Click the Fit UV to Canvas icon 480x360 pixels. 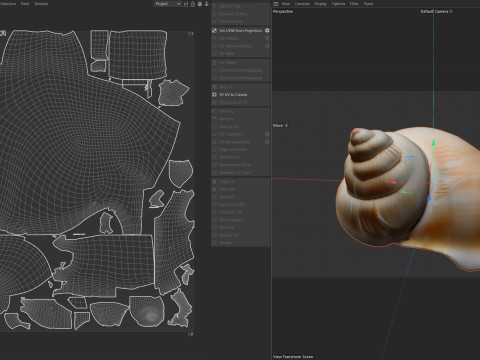tap(214, 94)
